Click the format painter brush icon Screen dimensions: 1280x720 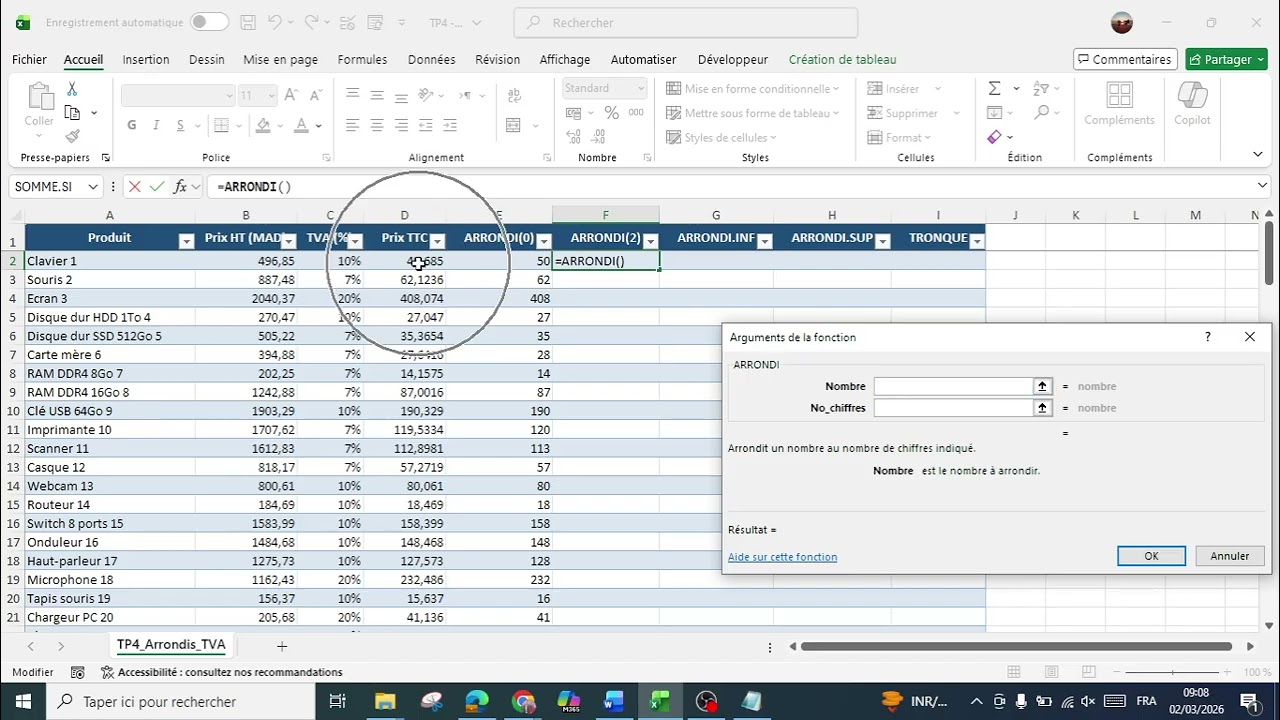point(72,136)
